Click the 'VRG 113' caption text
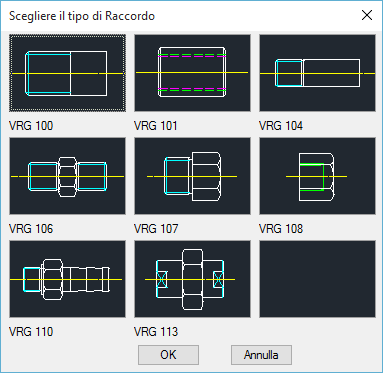 pyautogui.click(x=156, y=332)
